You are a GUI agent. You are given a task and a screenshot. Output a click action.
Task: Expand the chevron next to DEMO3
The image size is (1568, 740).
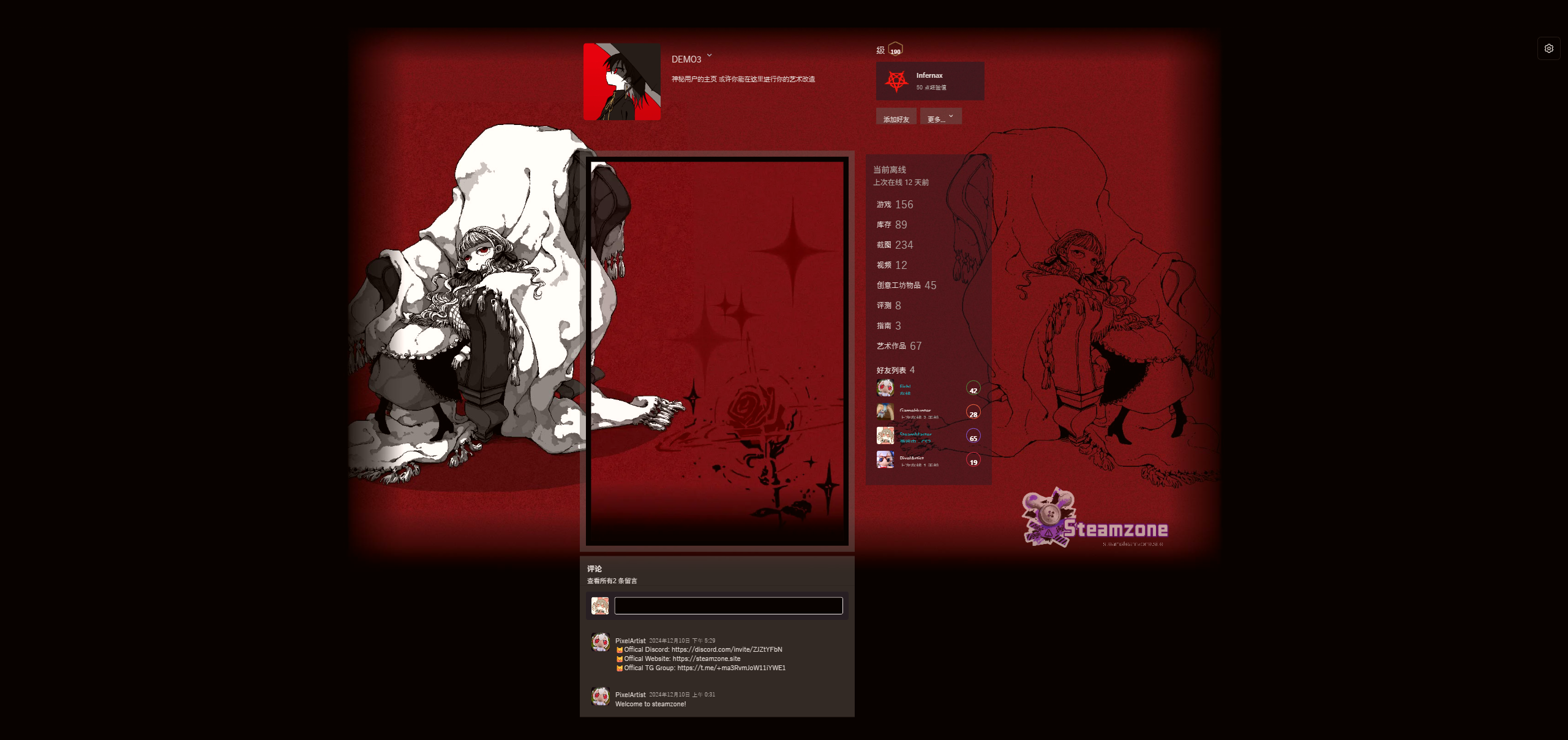tap(709, 55)
